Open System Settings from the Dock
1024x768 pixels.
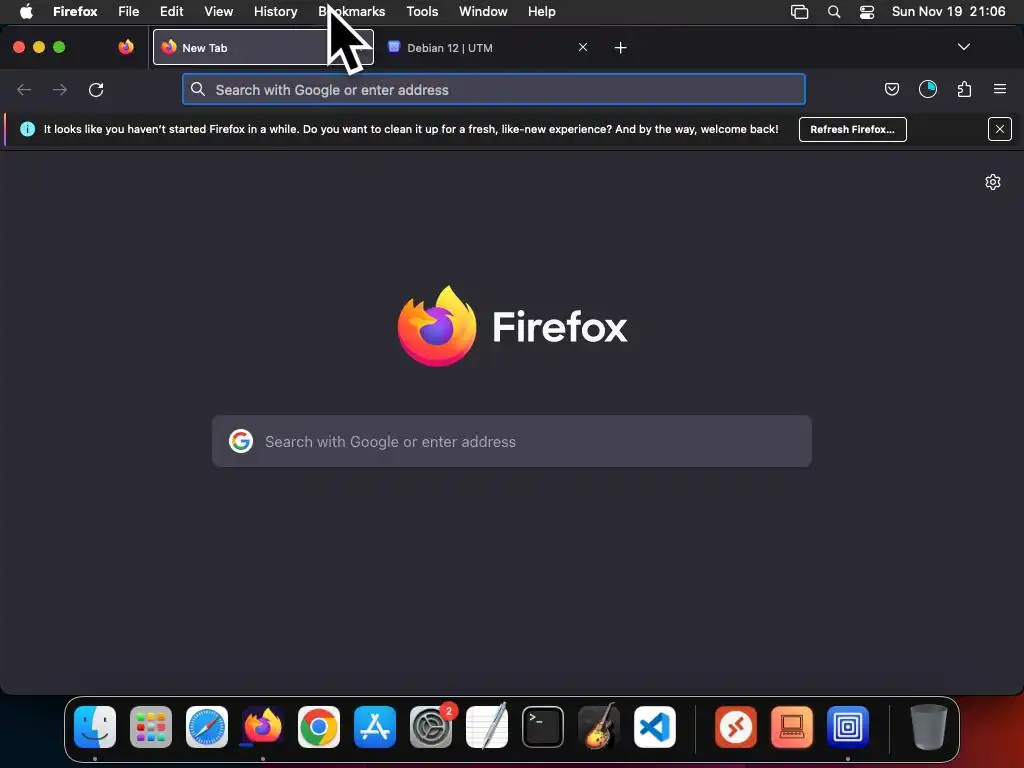[431, 727]
